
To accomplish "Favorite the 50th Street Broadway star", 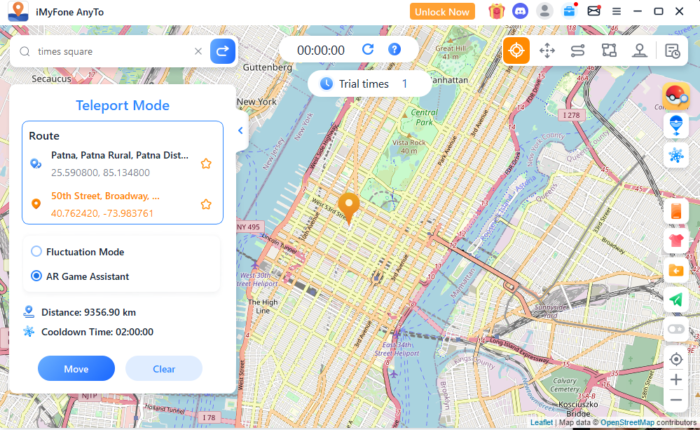I will click(x=206, y=205).
